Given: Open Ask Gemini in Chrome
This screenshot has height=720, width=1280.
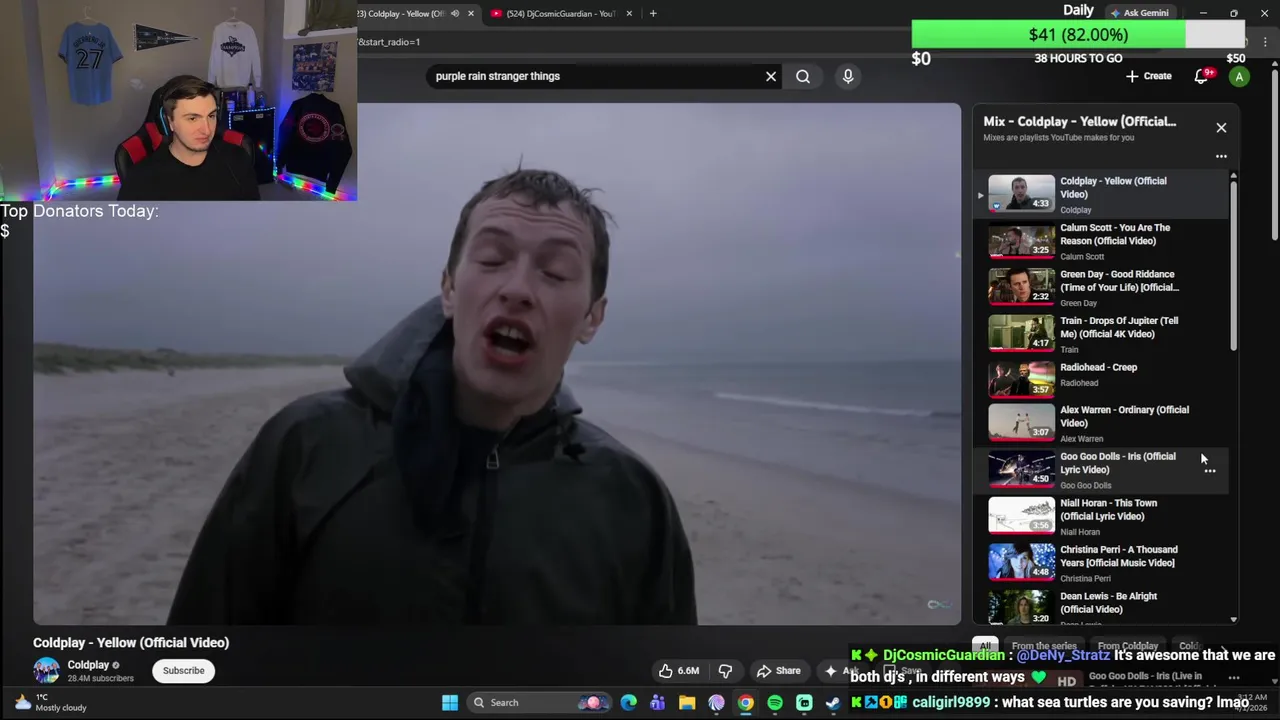Looking at the screenshot, I should [x=1138, y=13].
